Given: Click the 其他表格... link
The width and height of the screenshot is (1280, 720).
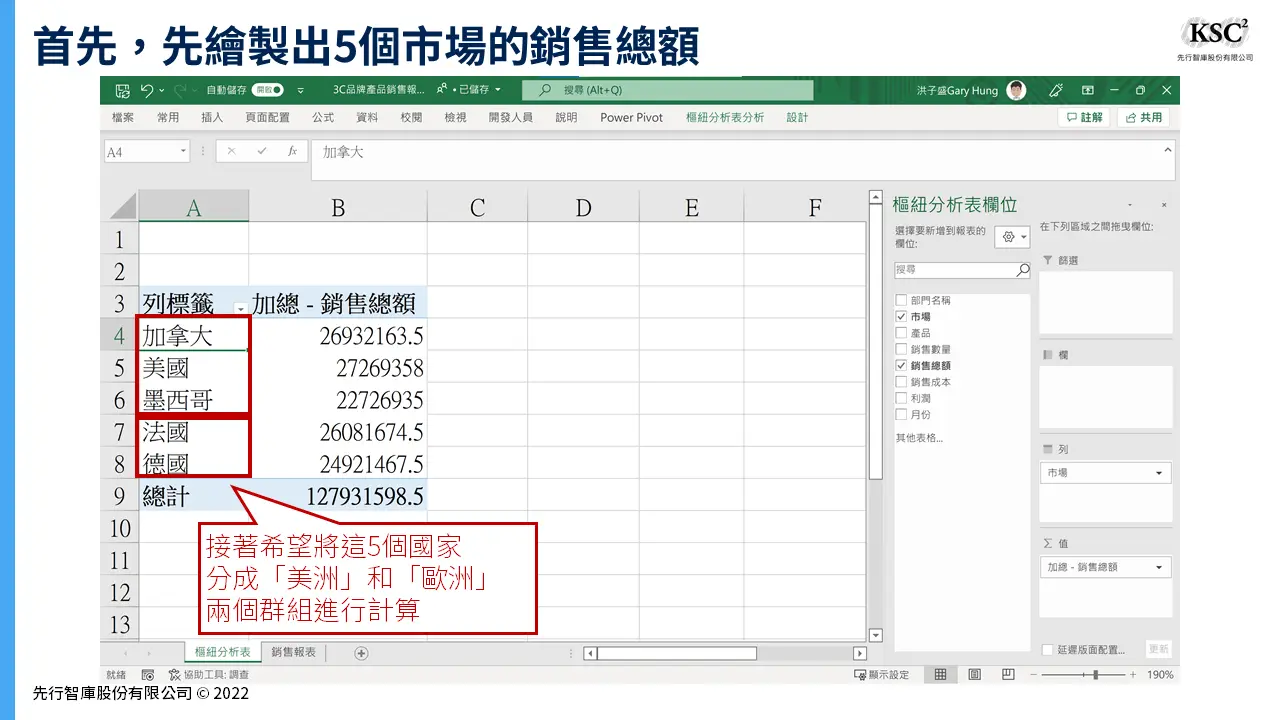Looking at the screenshot, I should pos(919,438).
